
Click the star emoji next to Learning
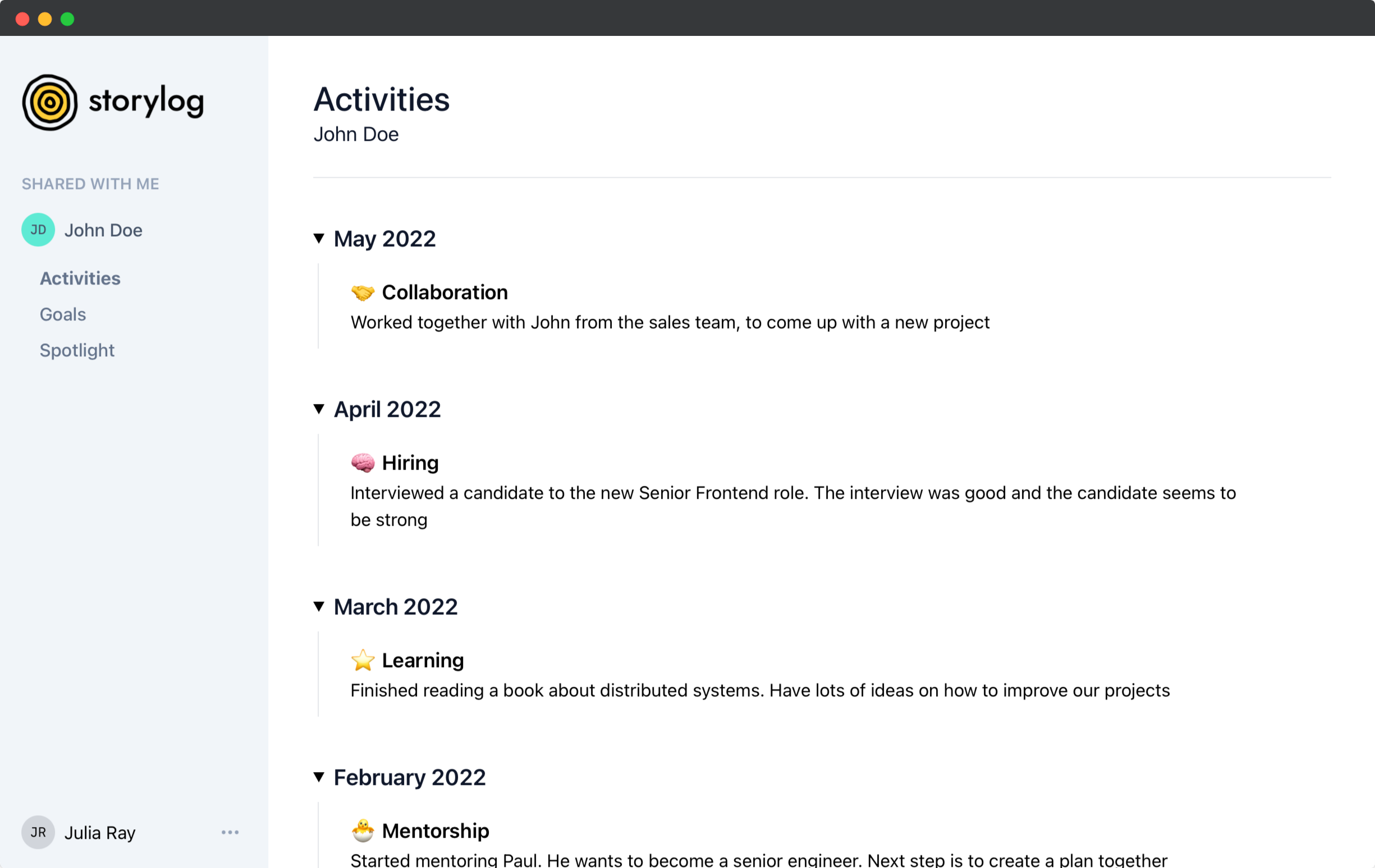coord(363,660)
